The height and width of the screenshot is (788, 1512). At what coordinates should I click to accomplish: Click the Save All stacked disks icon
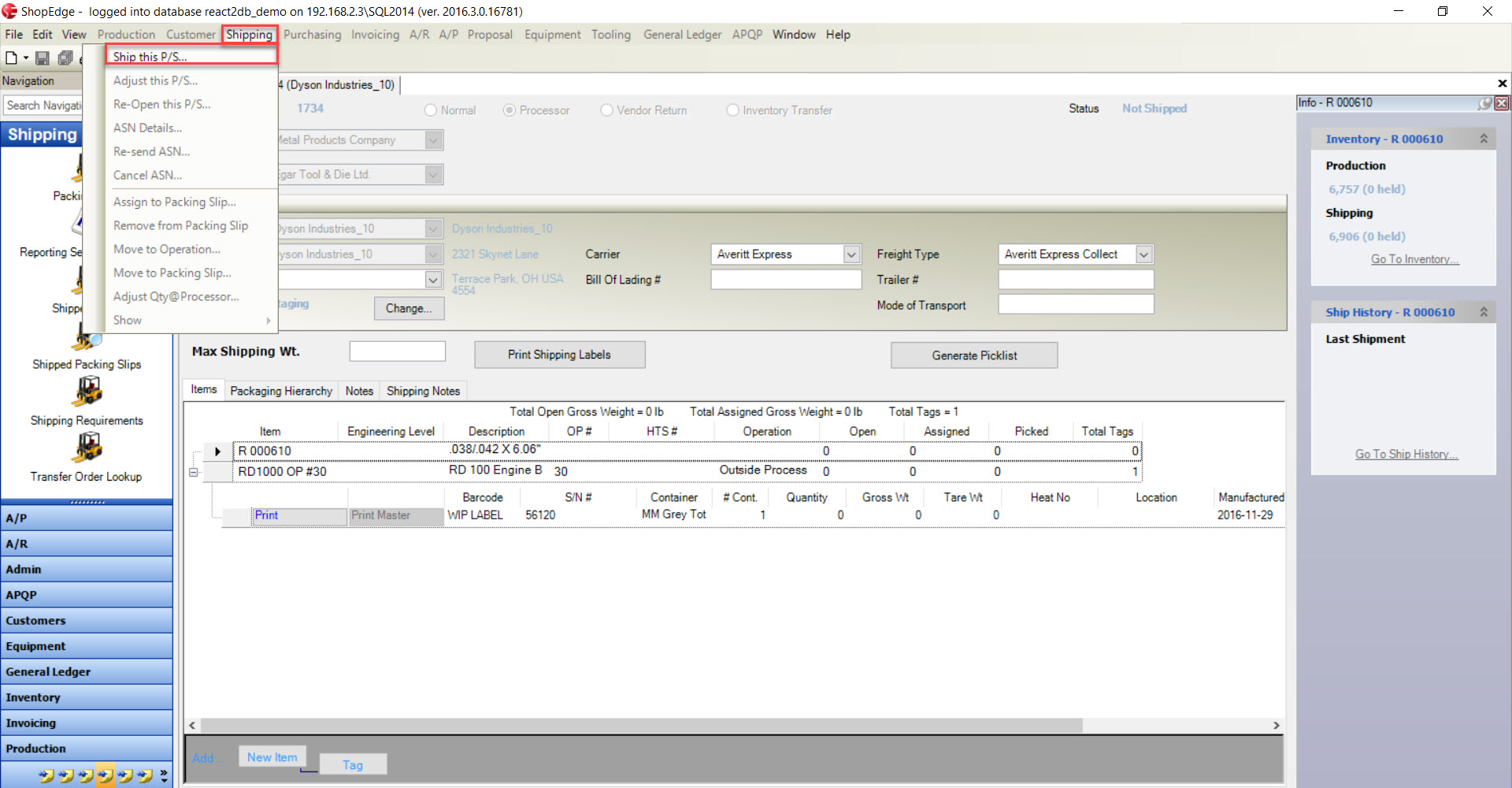click(x=65, y=58)
